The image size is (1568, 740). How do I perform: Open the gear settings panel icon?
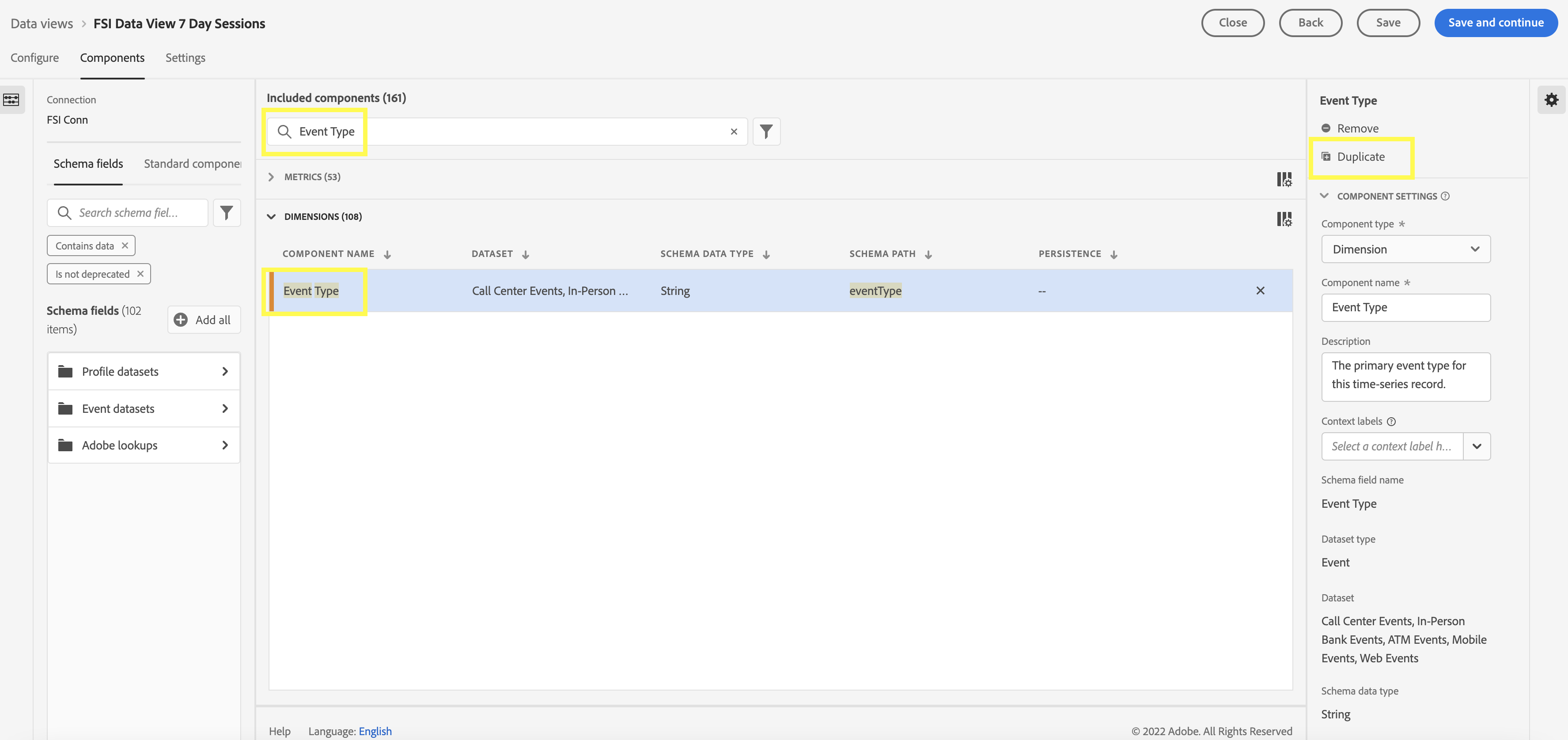(x=1551, y=100)
